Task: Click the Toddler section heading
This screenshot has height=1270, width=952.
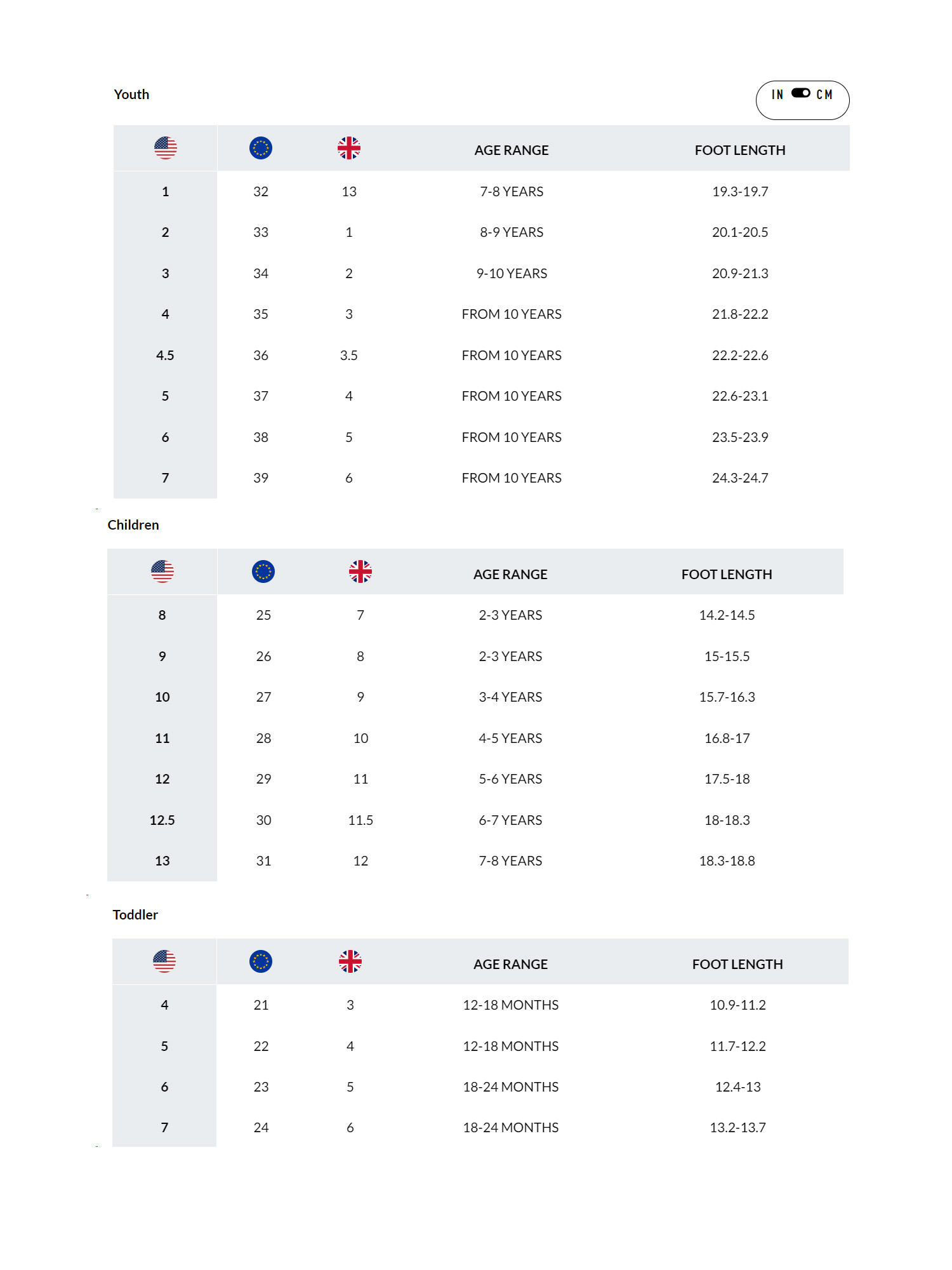Action: (x=135, y=915)
